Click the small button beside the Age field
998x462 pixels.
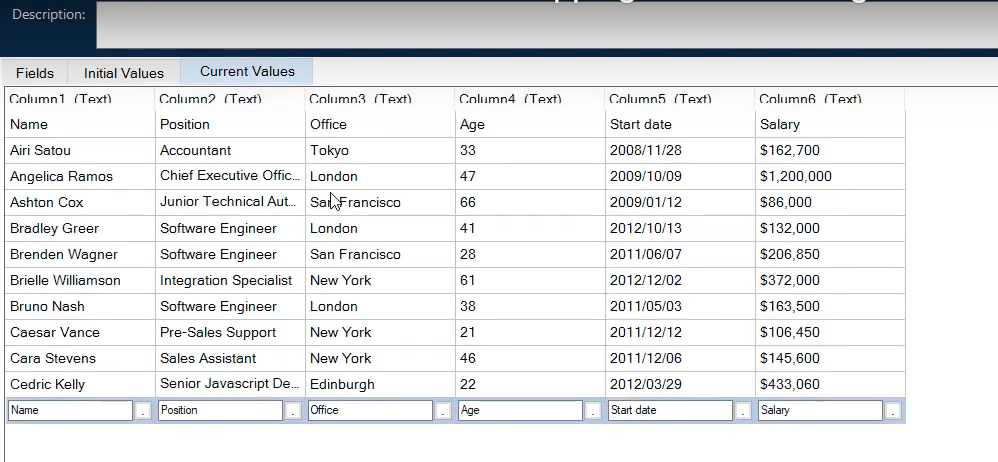click(x=593, y=411)
